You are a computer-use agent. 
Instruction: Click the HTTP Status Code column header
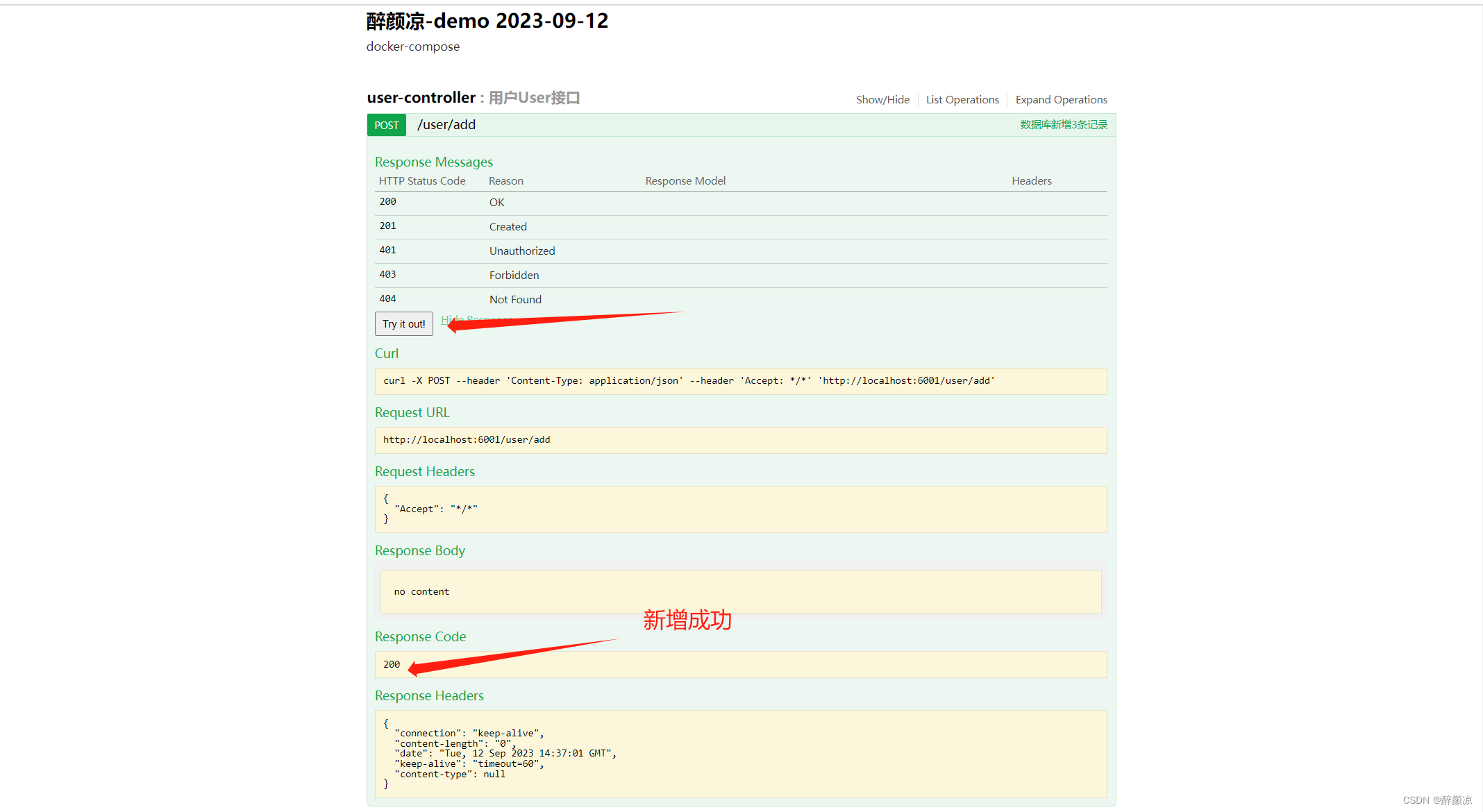point(422,181)
